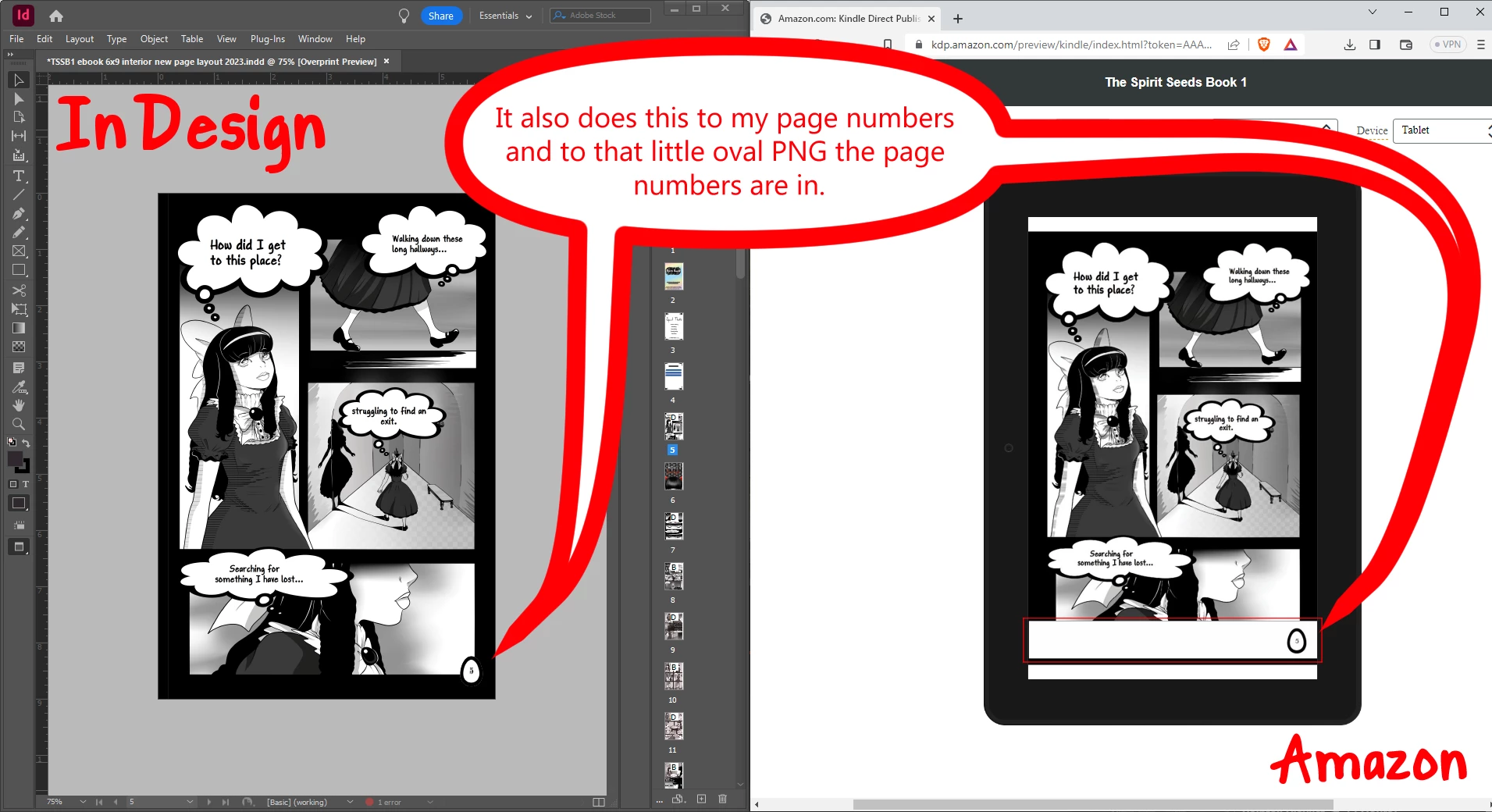Image resolution: width=1492 pixels, height=812 pixels.
Task: Select the Free Transform tool
Action: [19, 309]
